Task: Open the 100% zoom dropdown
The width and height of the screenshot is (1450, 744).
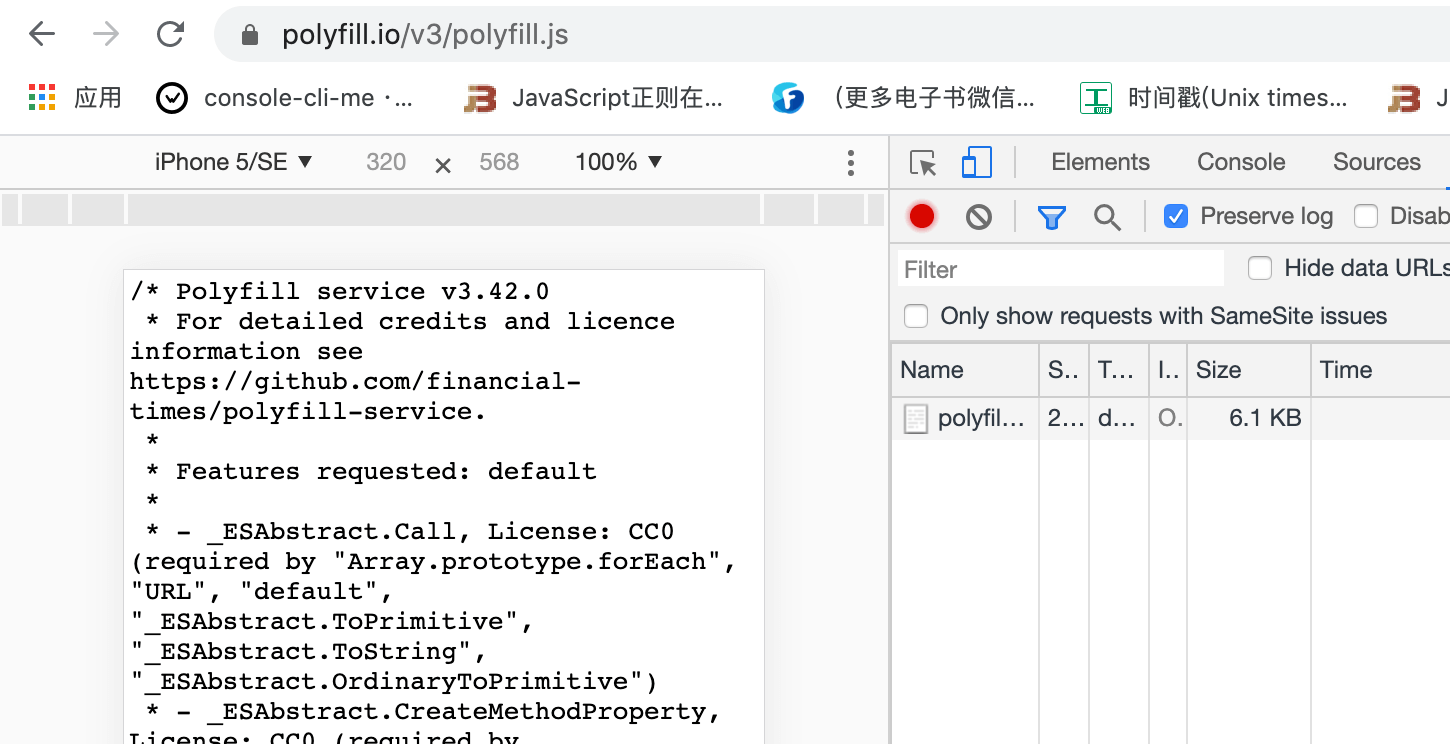Action: [618, 162]
